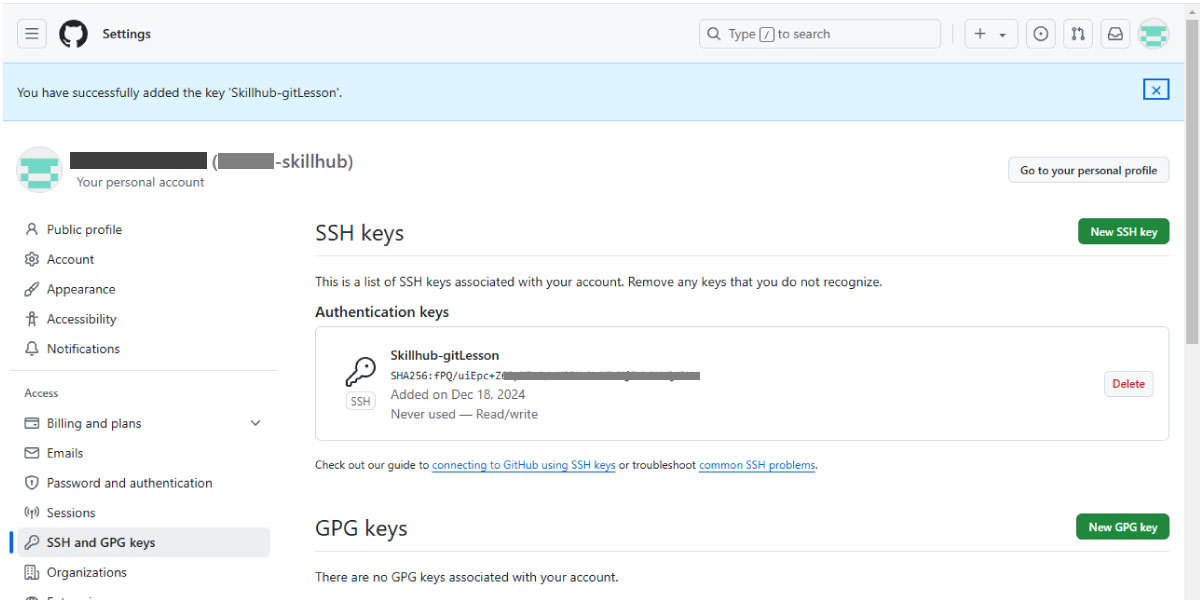The image size is (1200, 600).
Task: Dismiss the success banner with X
Action: pyautogui.click(x=1156, y=90)
